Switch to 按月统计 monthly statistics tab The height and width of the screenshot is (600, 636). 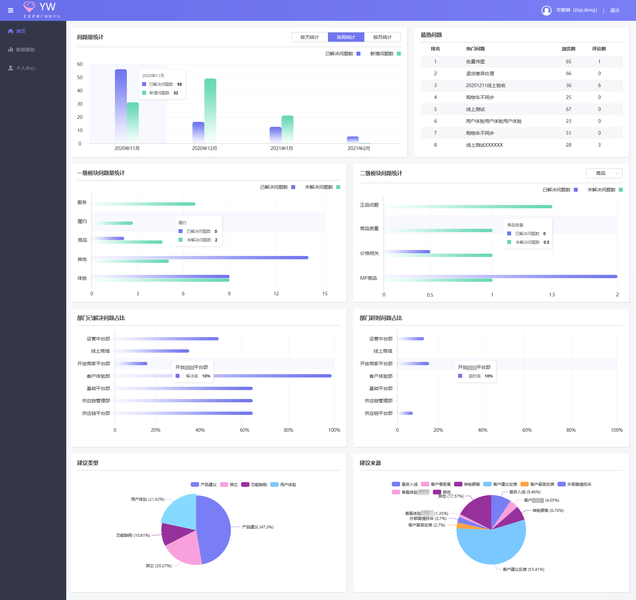[382, 37]
